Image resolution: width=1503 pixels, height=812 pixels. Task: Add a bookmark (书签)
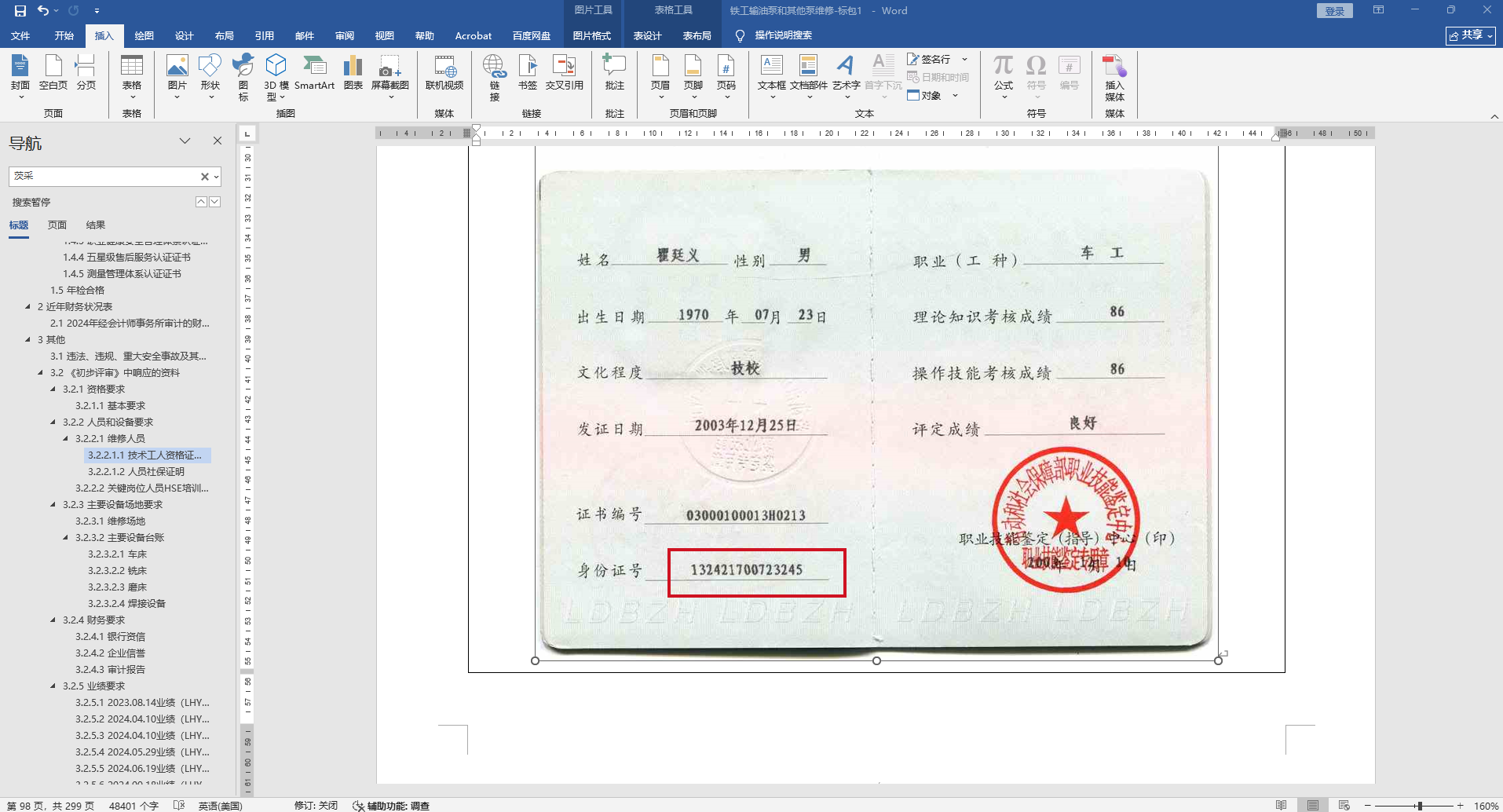pyautogui.click(x=528, y=72)
